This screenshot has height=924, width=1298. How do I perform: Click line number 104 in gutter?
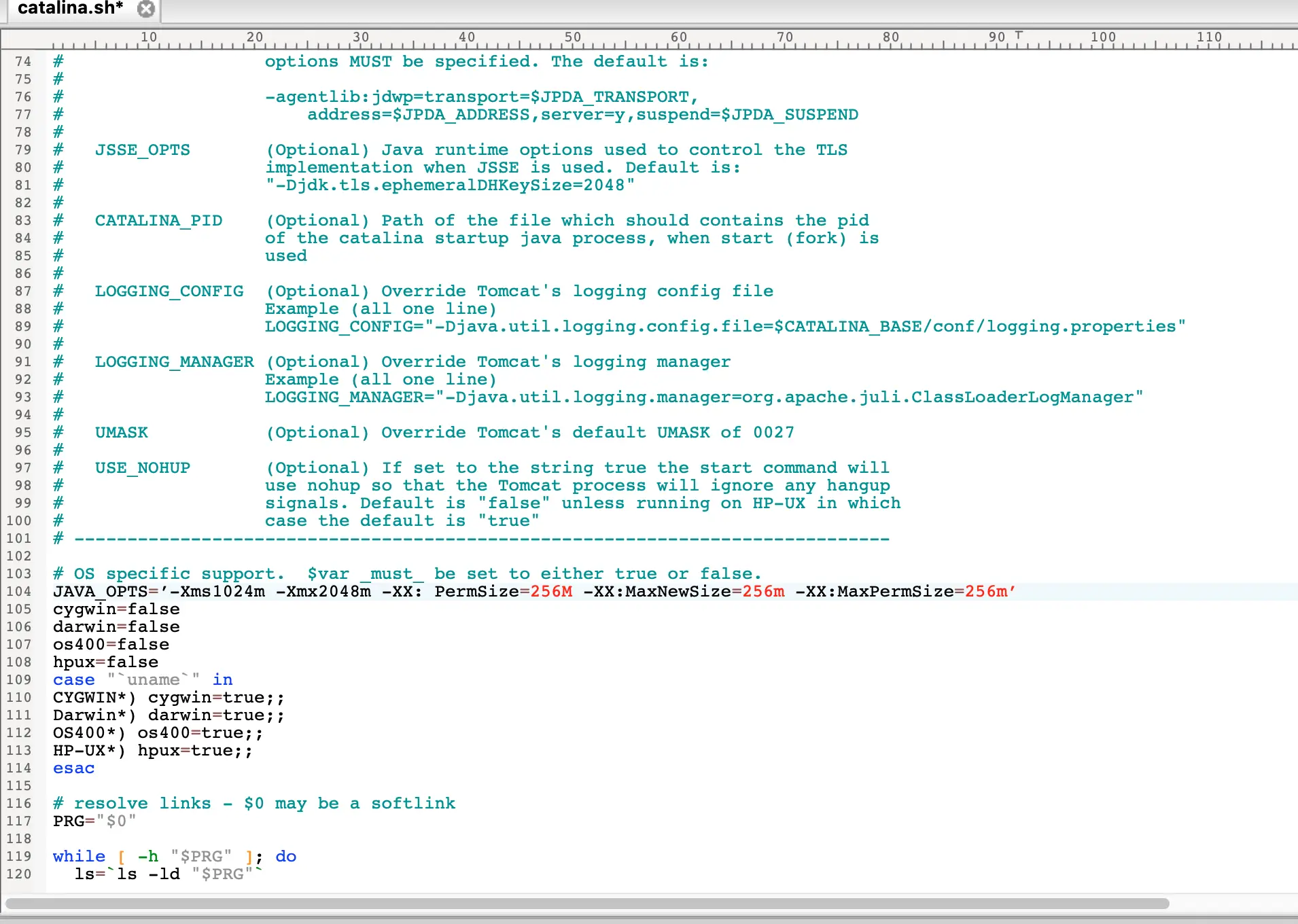click(x=19, y=592)
